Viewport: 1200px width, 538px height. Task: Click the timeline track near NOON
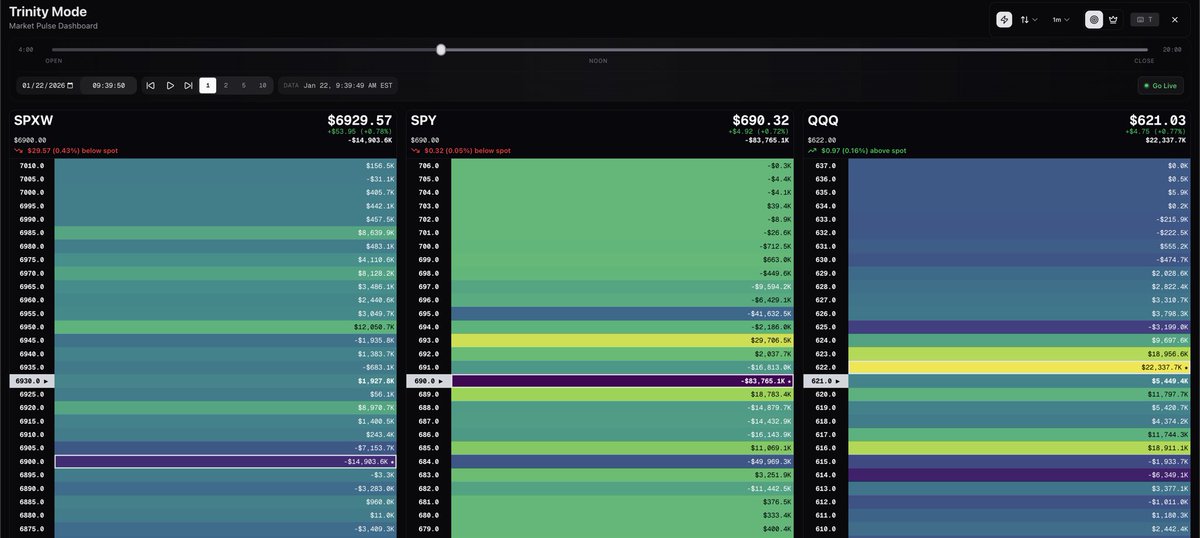[600, 50]
